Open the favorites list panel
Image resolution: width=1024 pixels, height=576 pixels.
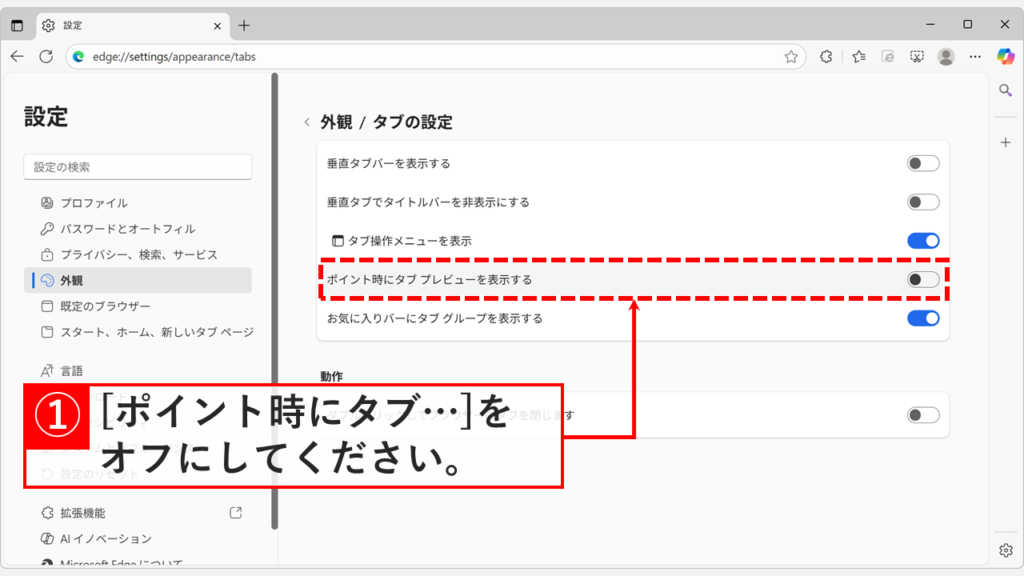click(857, 57)
